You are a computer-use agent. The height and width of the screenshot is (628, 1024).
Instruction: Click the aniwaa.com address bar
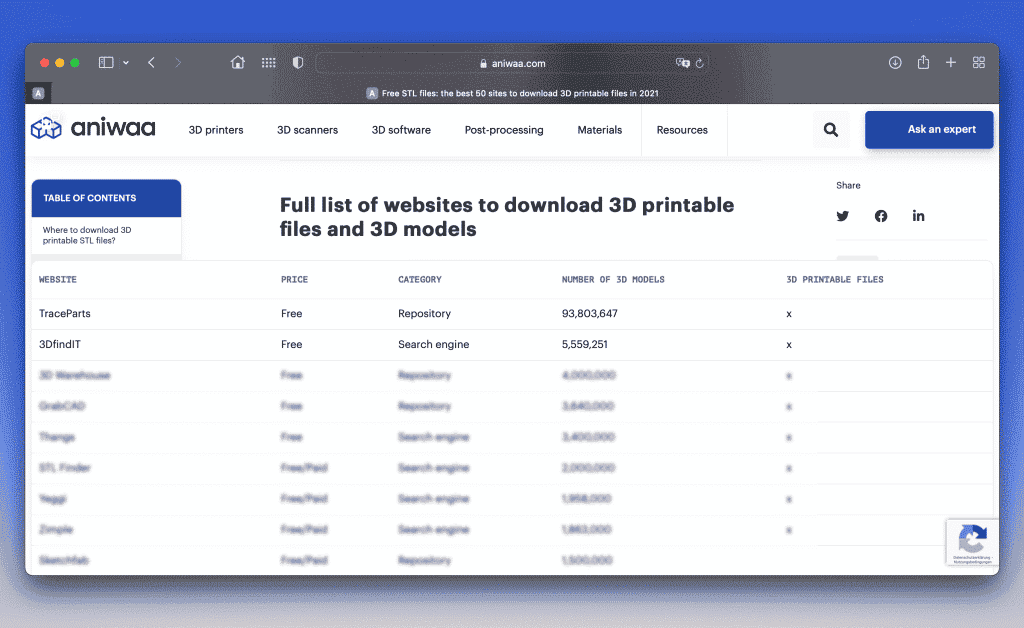(512, 63)
